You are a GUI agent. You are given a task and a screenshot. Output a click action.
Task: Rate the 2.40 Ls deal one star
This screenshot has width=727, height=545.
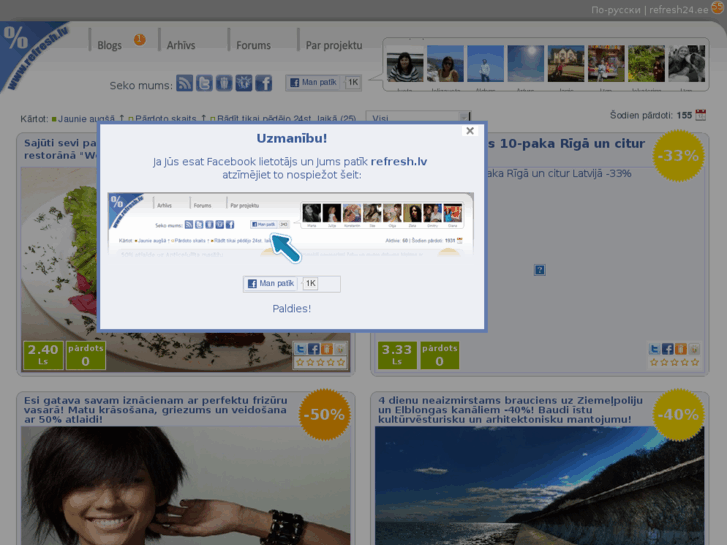(300, 362)
